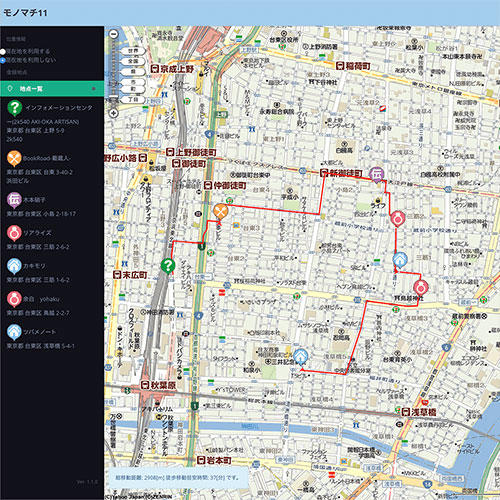Click the blue house map marker near 浅草橋5
The width and height of the screenshot is (500, 500).
(301, 357)
